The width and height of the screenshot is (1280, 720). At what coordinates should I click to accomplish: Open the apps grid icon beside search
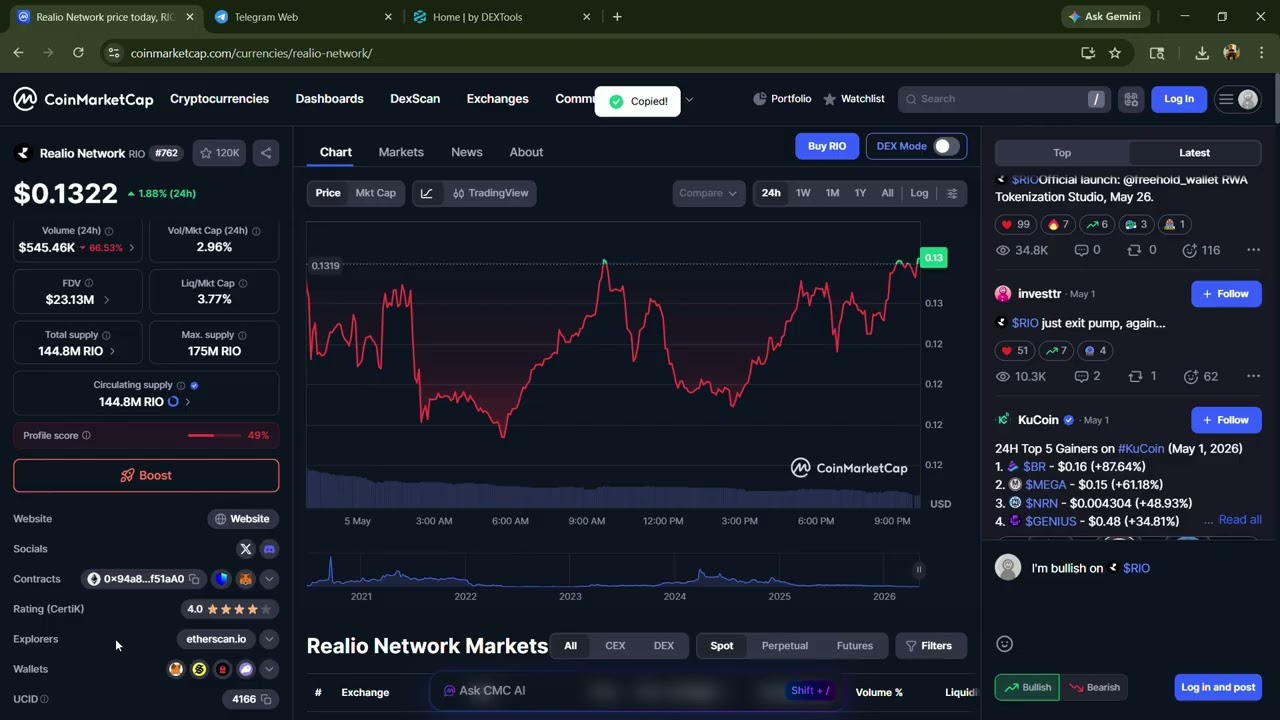[x=1131, y=99]
